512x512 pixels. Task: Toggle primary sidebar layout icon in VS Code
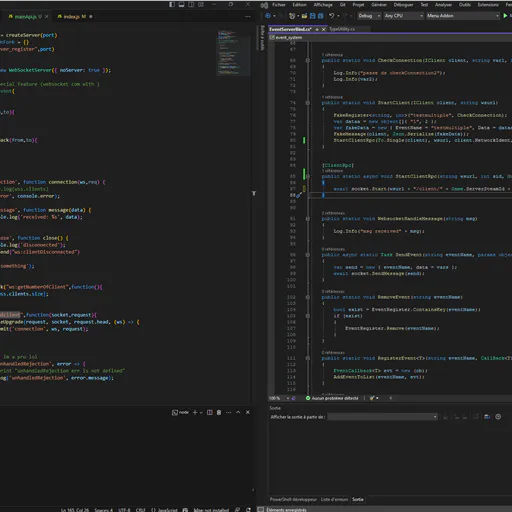click(x=171, y=5)
